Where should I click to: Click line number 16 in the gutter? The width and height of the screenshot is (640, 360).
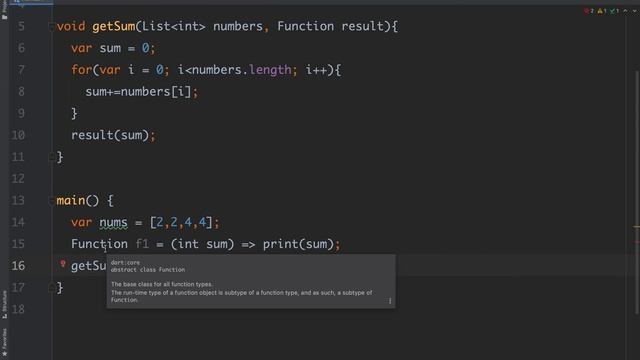click(18, 266)
